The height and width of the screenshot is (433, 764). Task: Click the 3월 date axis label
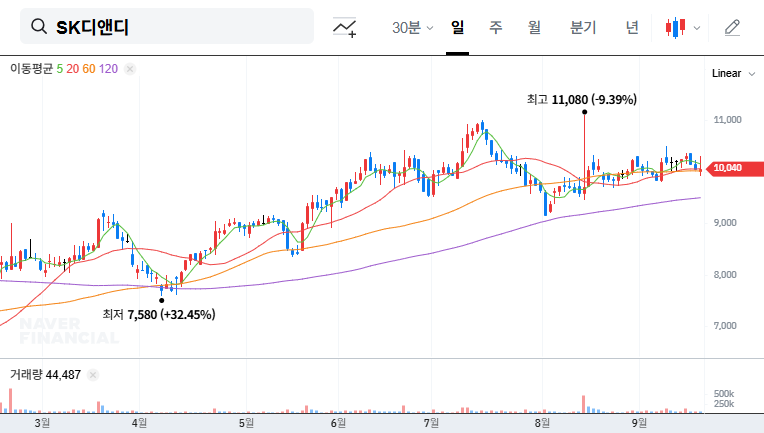click(42, 423)
